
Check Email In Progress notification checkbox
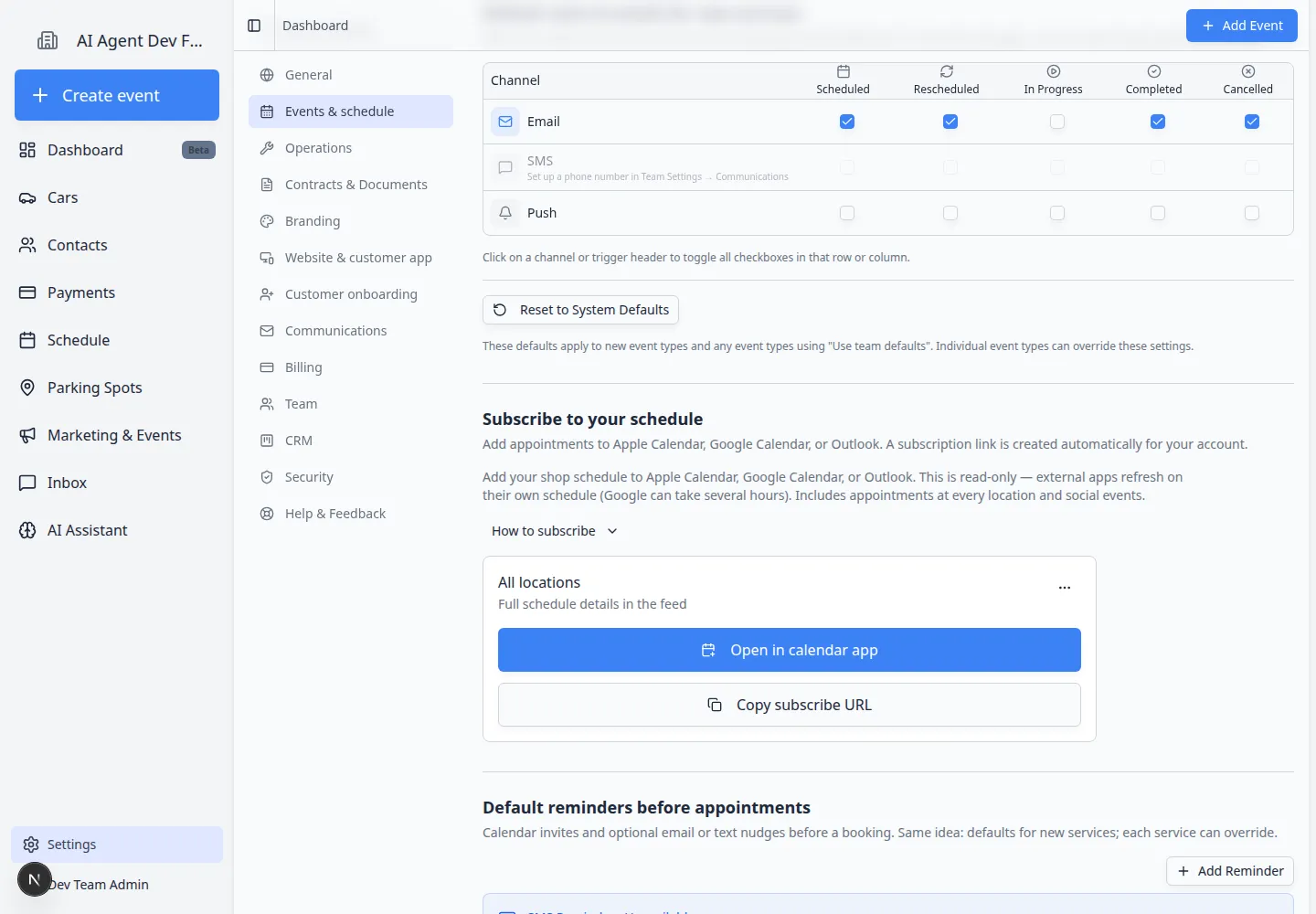[1057, 122]
